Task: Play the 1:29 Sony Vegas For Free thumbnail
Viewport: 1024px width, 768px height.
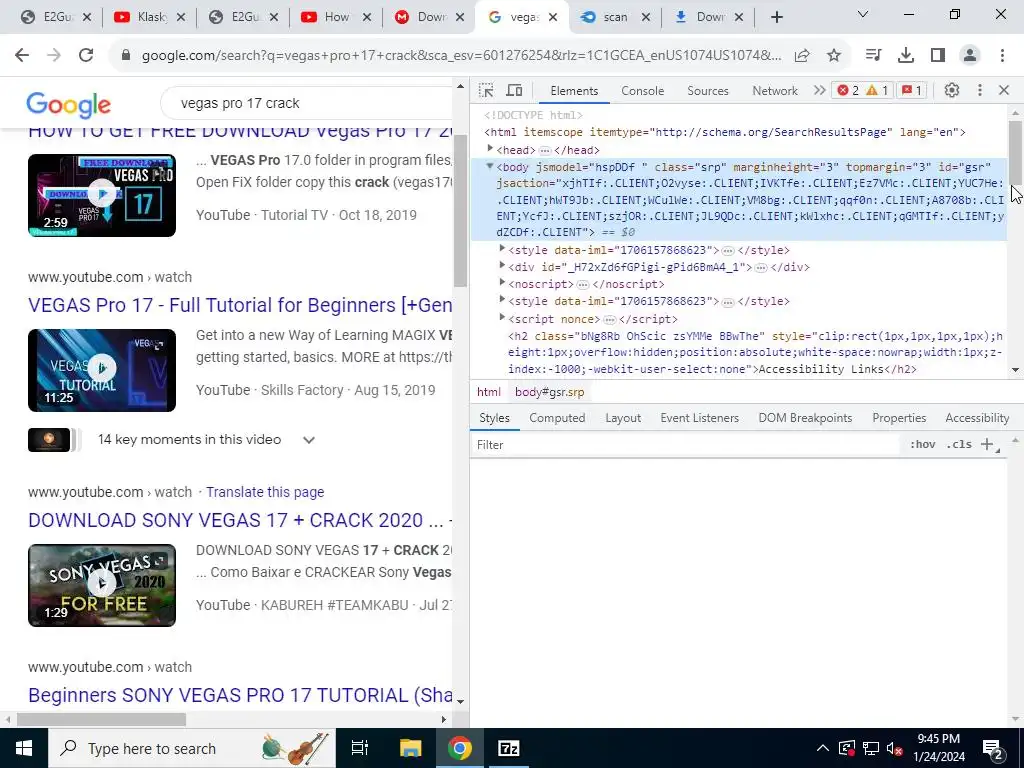Action: 102,585
